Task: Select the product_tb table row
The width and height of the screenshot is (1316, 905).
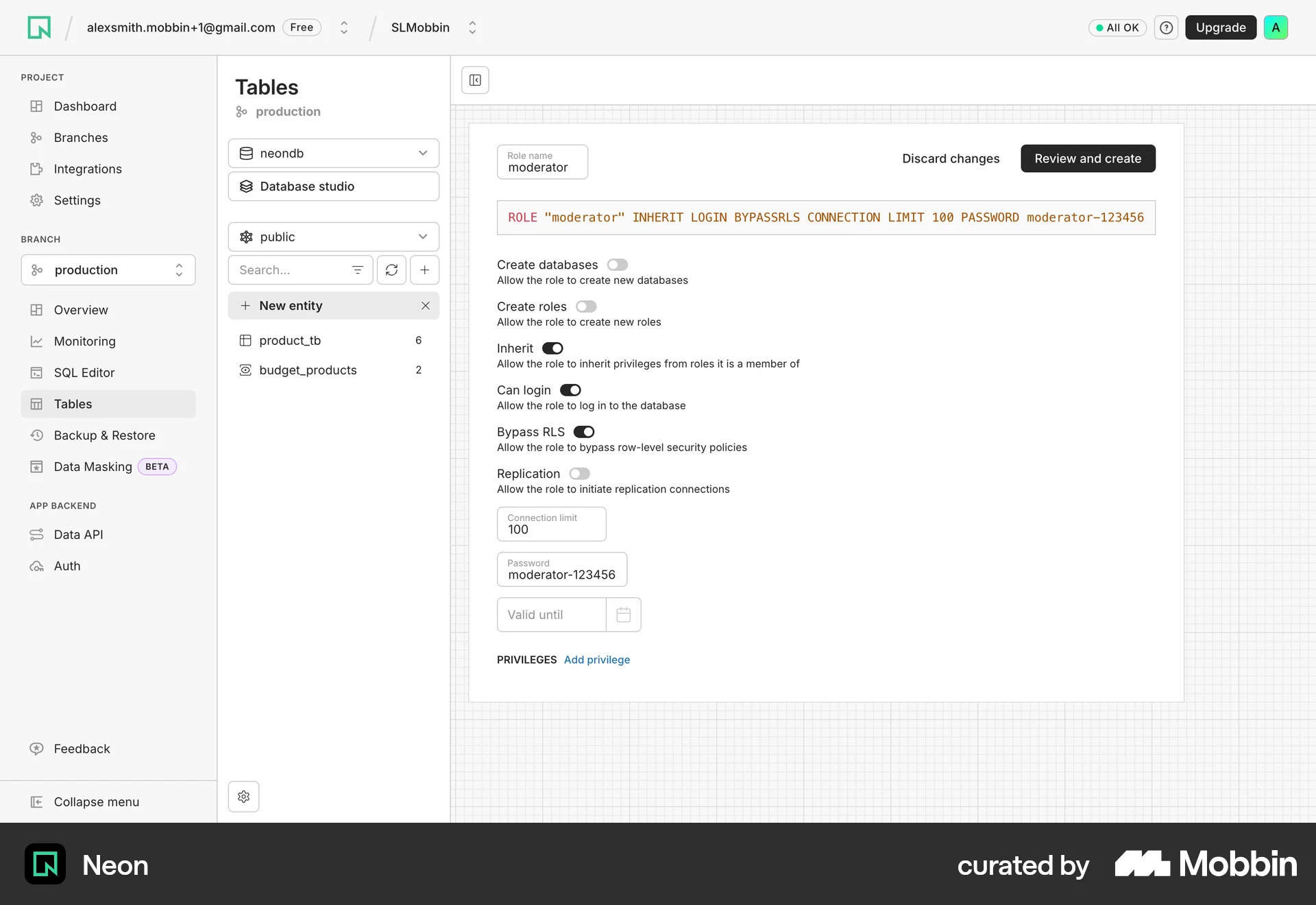Action: pos(333,341)
